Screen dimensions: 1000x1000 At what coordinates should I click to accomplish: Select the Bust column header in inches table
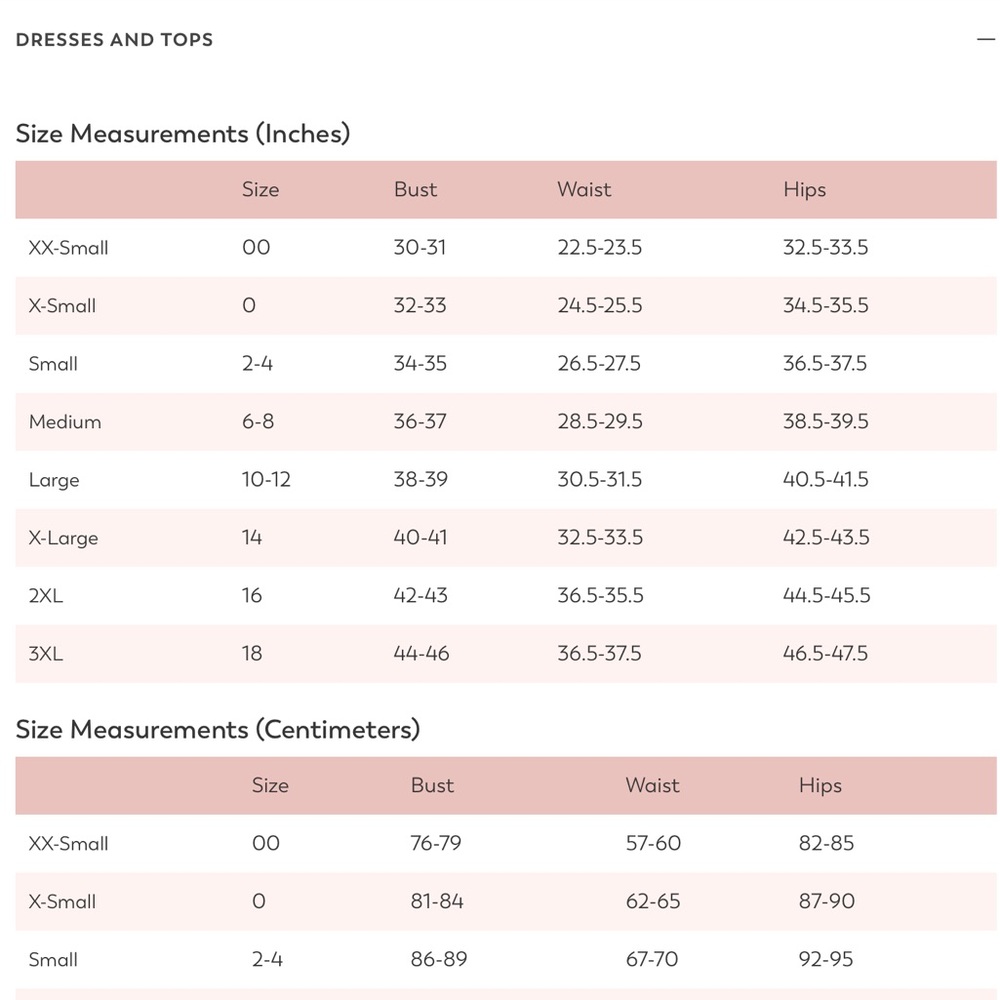pos(415,189)
